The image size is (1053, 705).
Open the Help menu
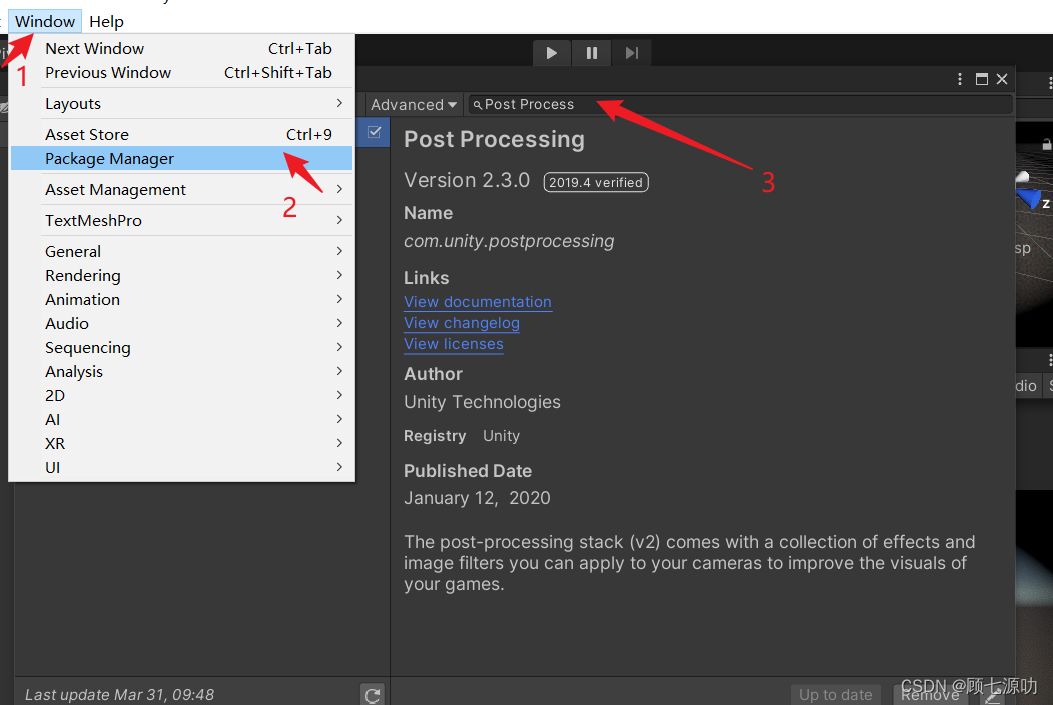[106, 21]
